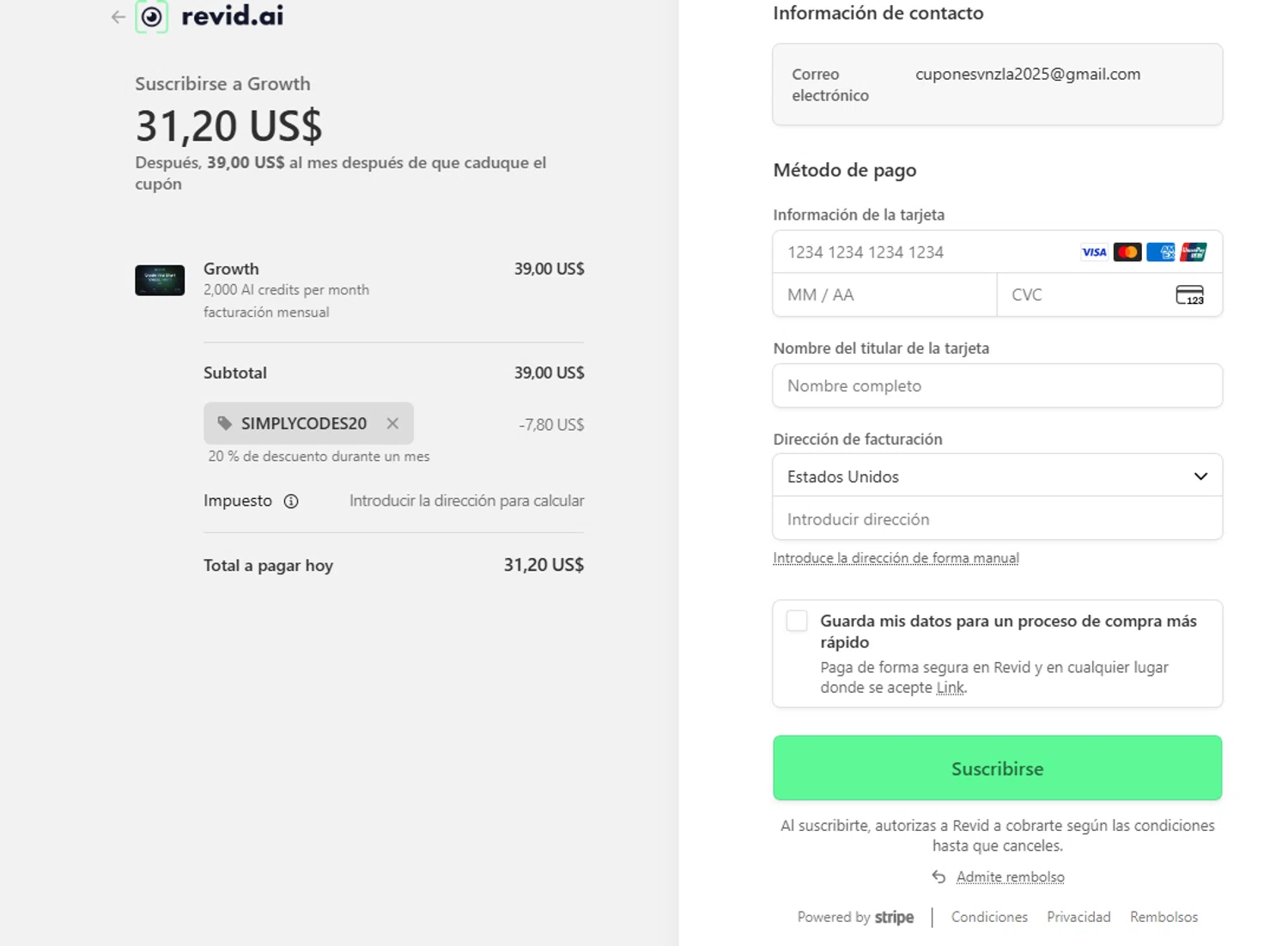This screenshot has width=1288, height=946.
Task: Open the Privacidad footer link
Action: tap(1078, 917)
